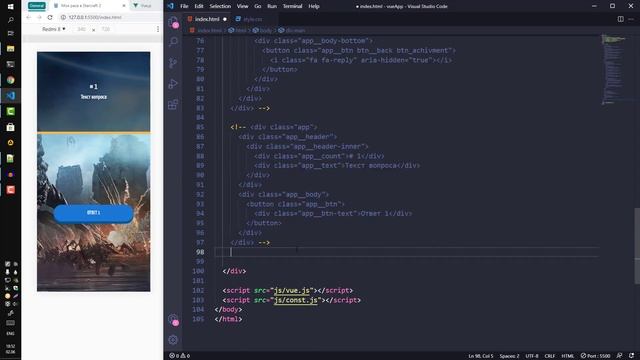Open Terminal menu
Screen dimensions: 640x360
pos(293,6)
